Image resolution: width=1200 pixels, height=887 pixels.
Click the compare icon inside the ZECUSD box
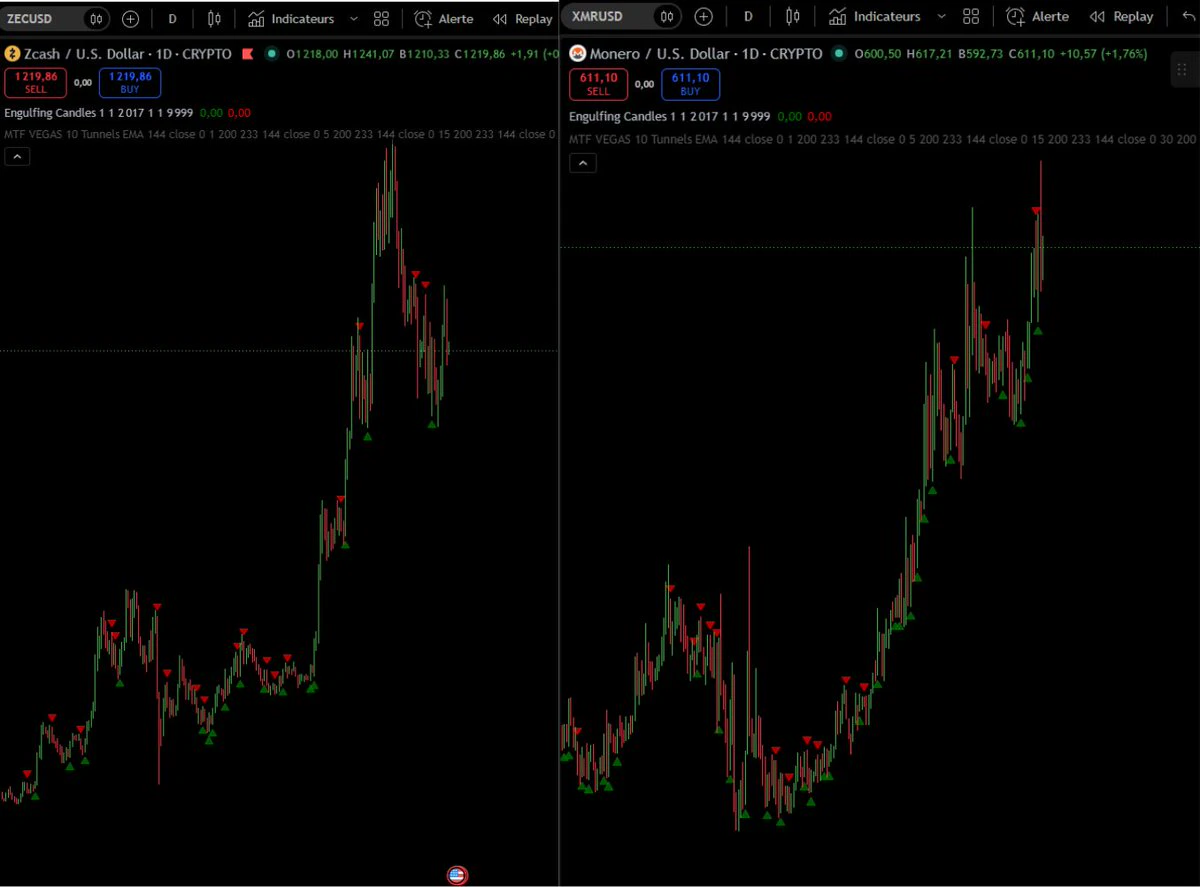pos(95,18)
